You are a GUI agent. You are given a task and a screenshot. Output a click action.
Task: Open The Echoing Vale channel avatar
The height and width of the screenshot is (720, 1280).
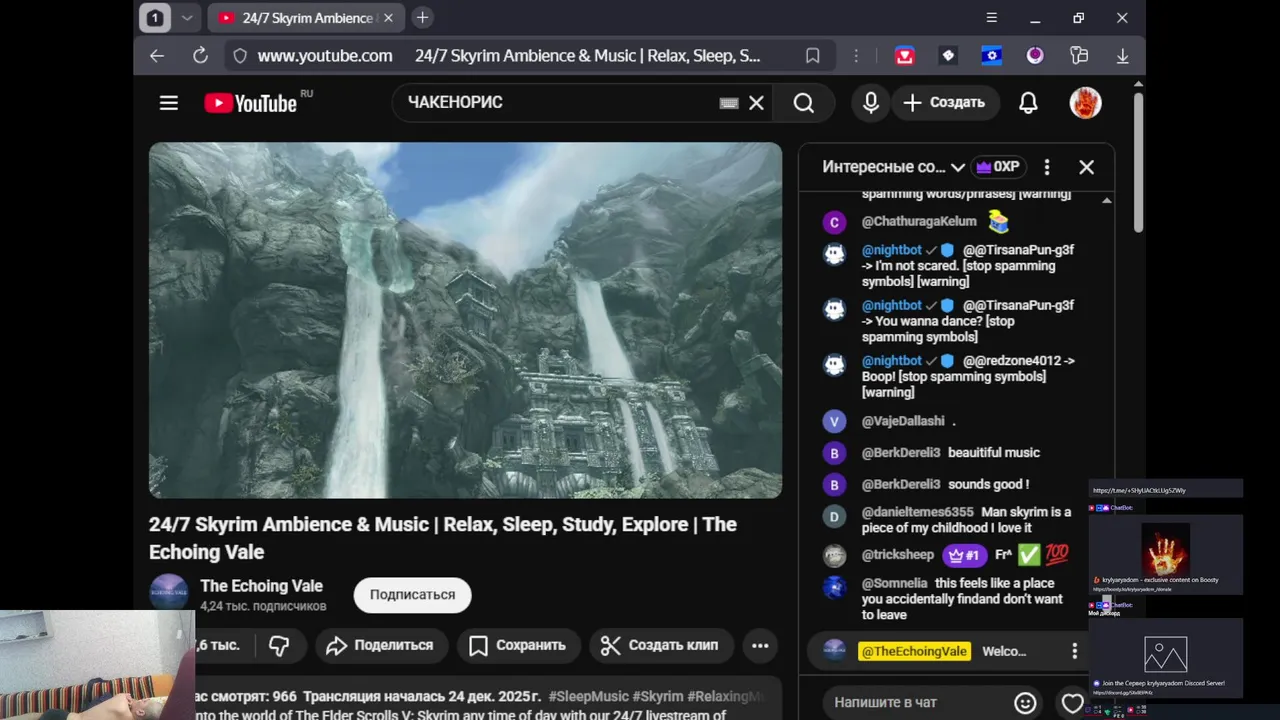(x=168, y=593)
